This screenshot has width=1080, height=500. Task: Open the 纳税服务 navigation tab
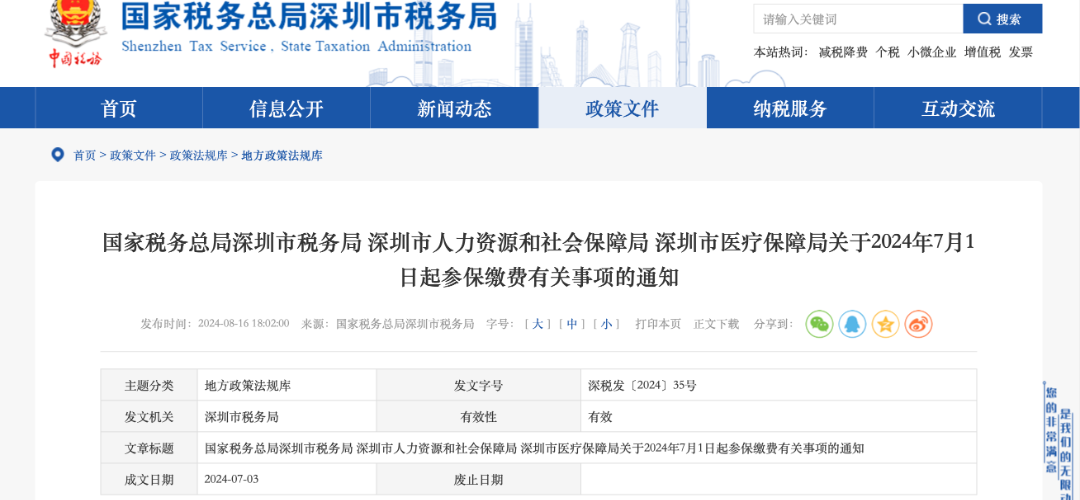[790, 108]
